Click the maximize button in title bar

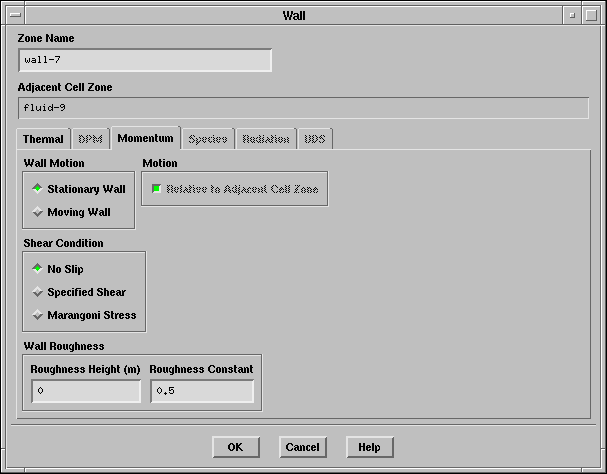point(591,15)
